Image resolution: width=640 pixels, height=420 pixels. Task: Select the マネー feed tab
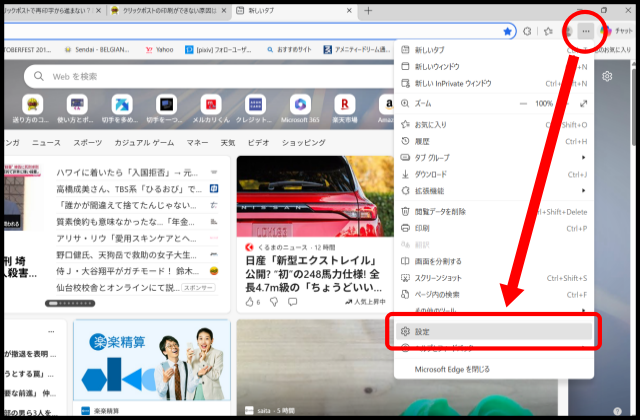click(x=197, y=143)
